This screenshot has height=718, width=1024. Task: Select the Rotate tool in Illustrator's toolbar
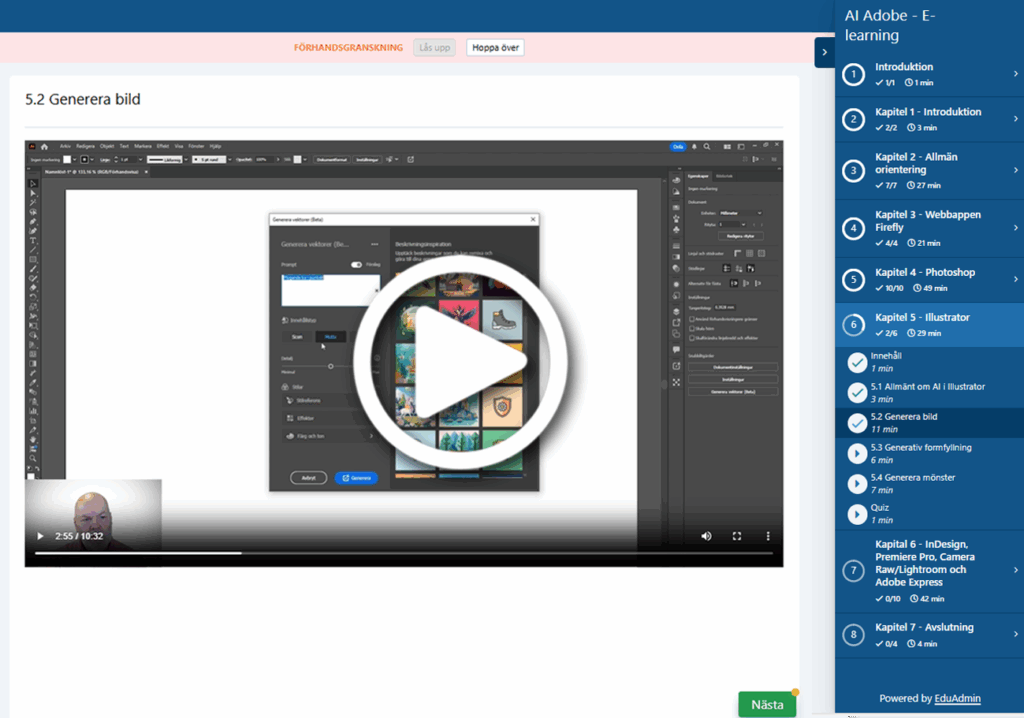tap(33, 297)
